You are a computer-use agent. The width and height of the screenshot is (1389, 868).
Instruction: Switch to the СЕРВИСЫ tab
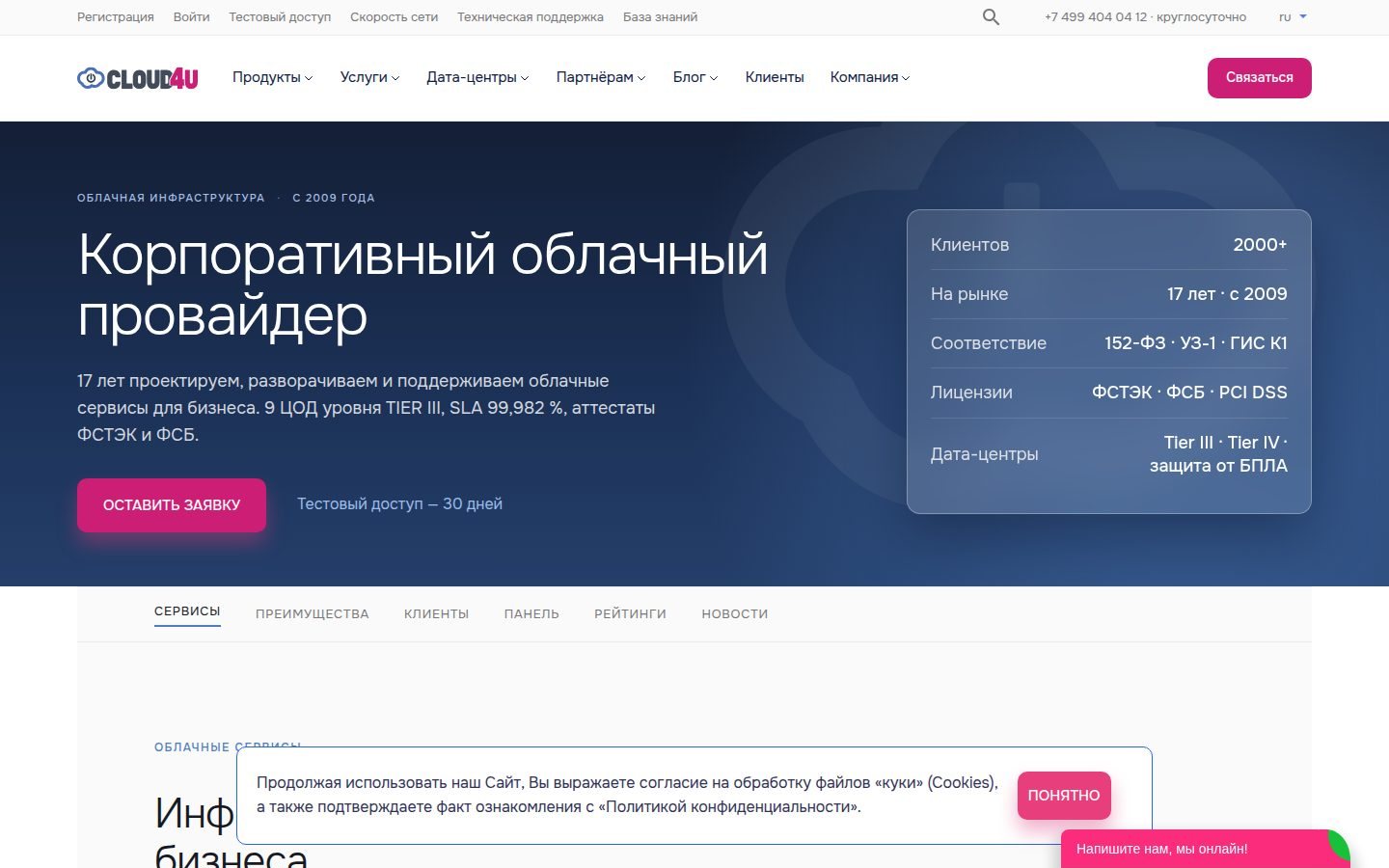[x=187, y=612]
